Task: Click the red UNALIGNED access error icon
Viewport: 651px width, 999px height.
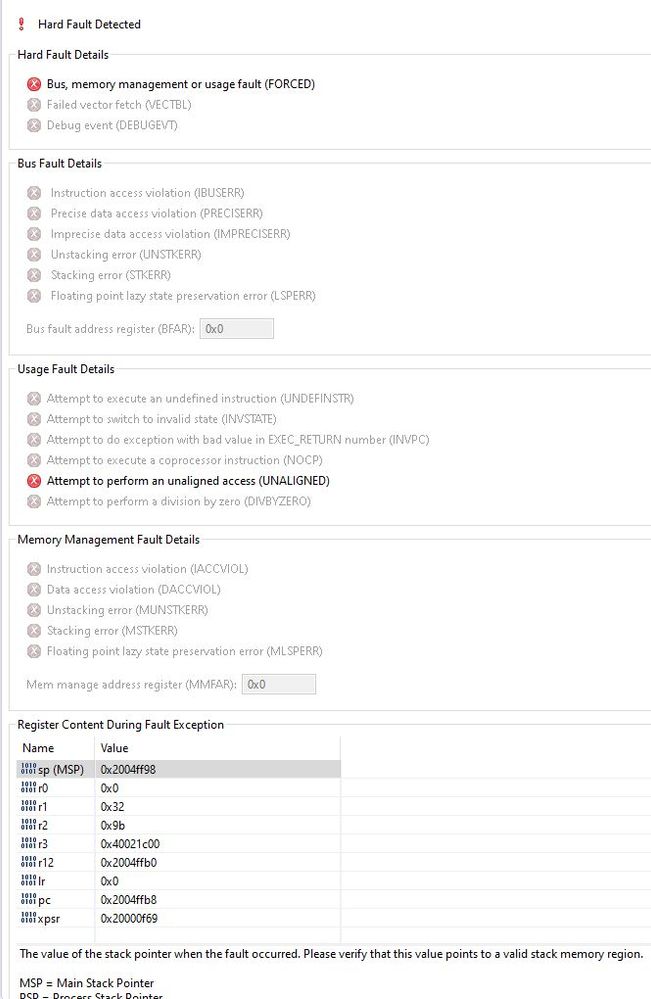Action: click(34, 481)
